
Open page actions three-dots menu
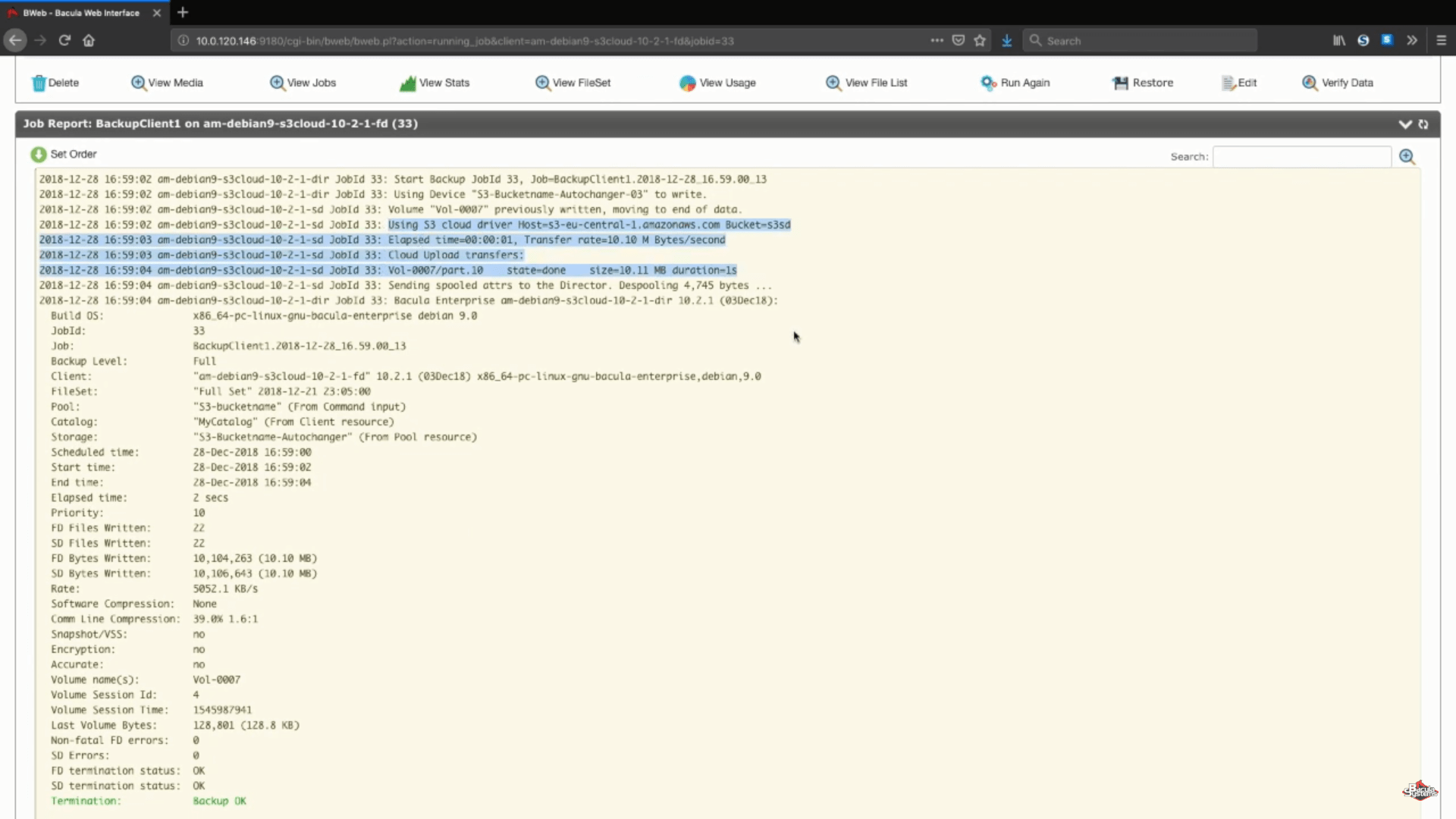[x=937, y=40]
